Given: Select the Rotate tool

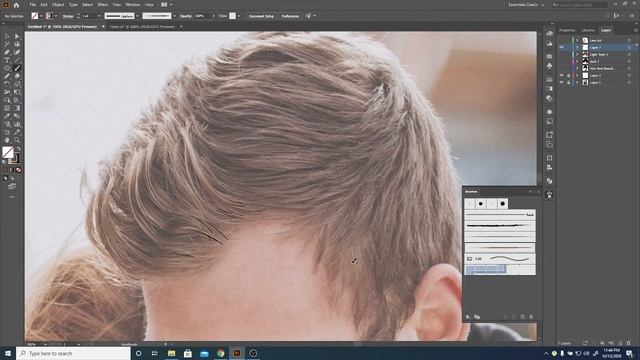Looking at the screenshot, I should coord(7,84).
